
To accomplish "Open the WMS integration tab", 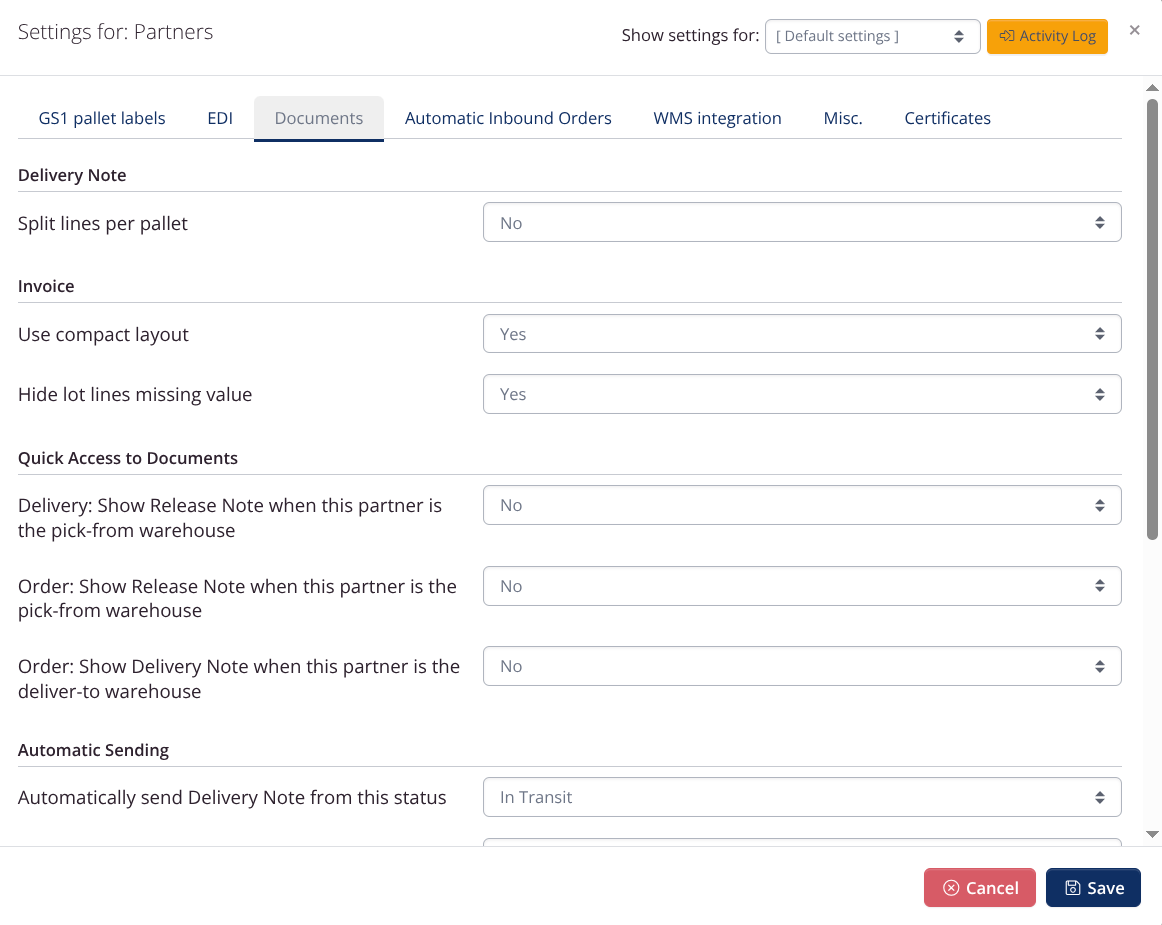I will click(x=717, y=117).
